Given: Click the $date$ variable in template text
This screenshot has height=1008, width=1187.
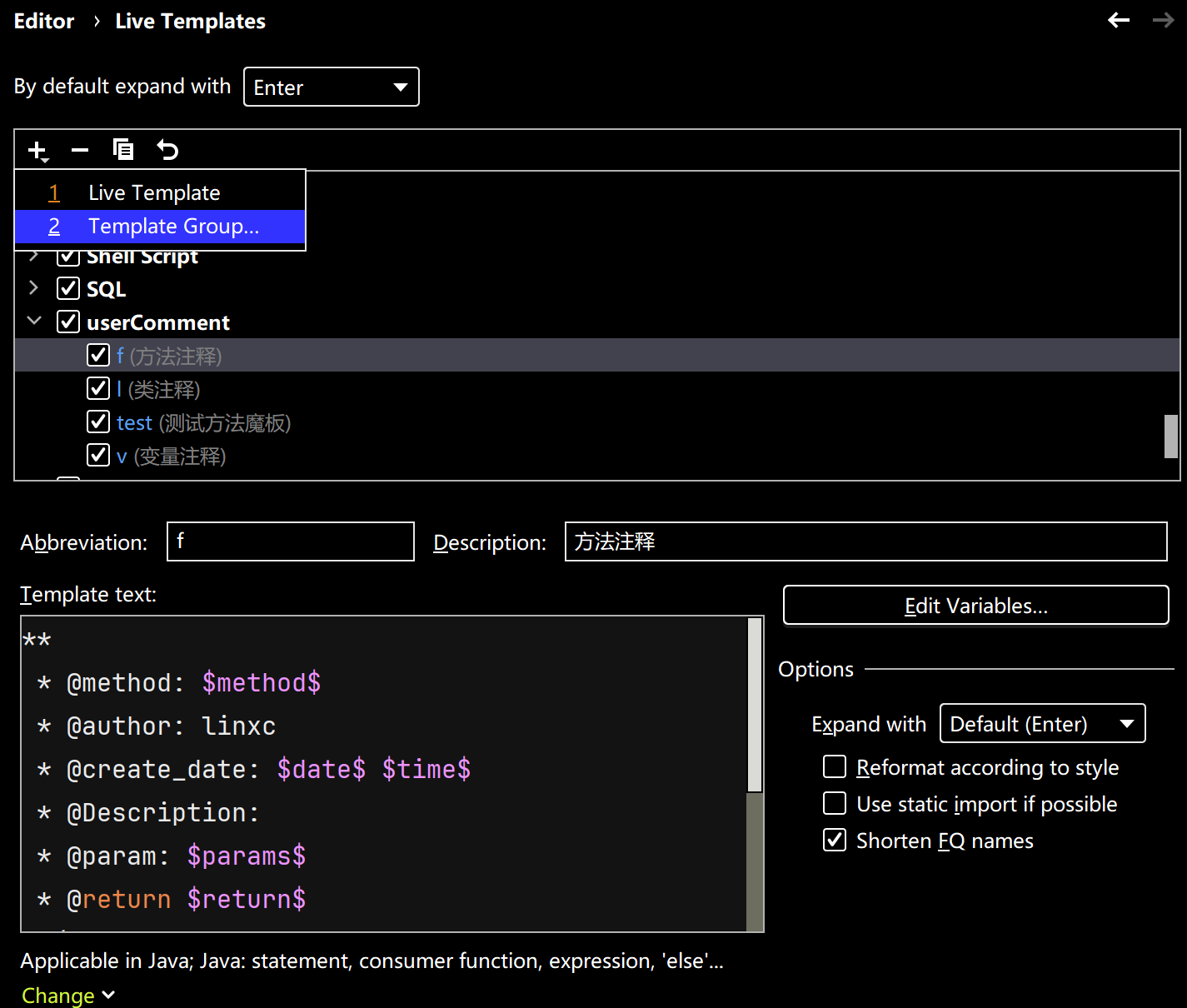Looking at the screenshot, I should pos(322,770).
